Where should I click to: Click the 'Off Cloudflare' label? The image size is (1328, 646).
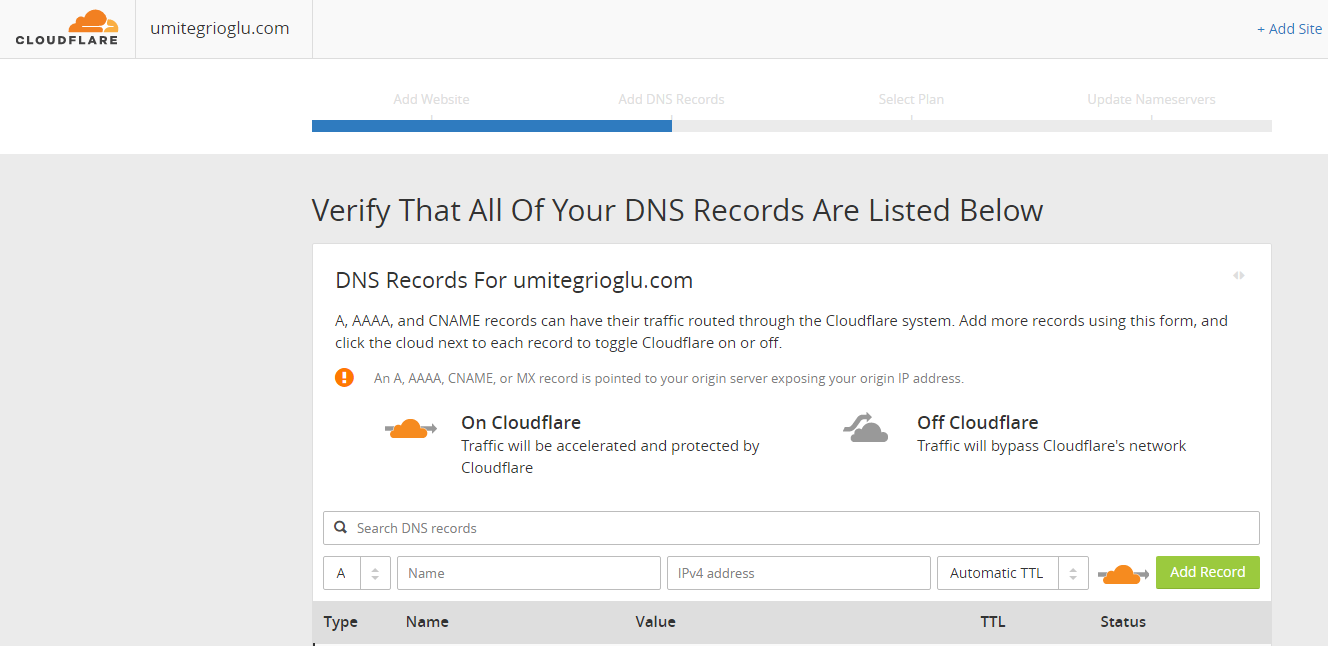click(978, 422)
